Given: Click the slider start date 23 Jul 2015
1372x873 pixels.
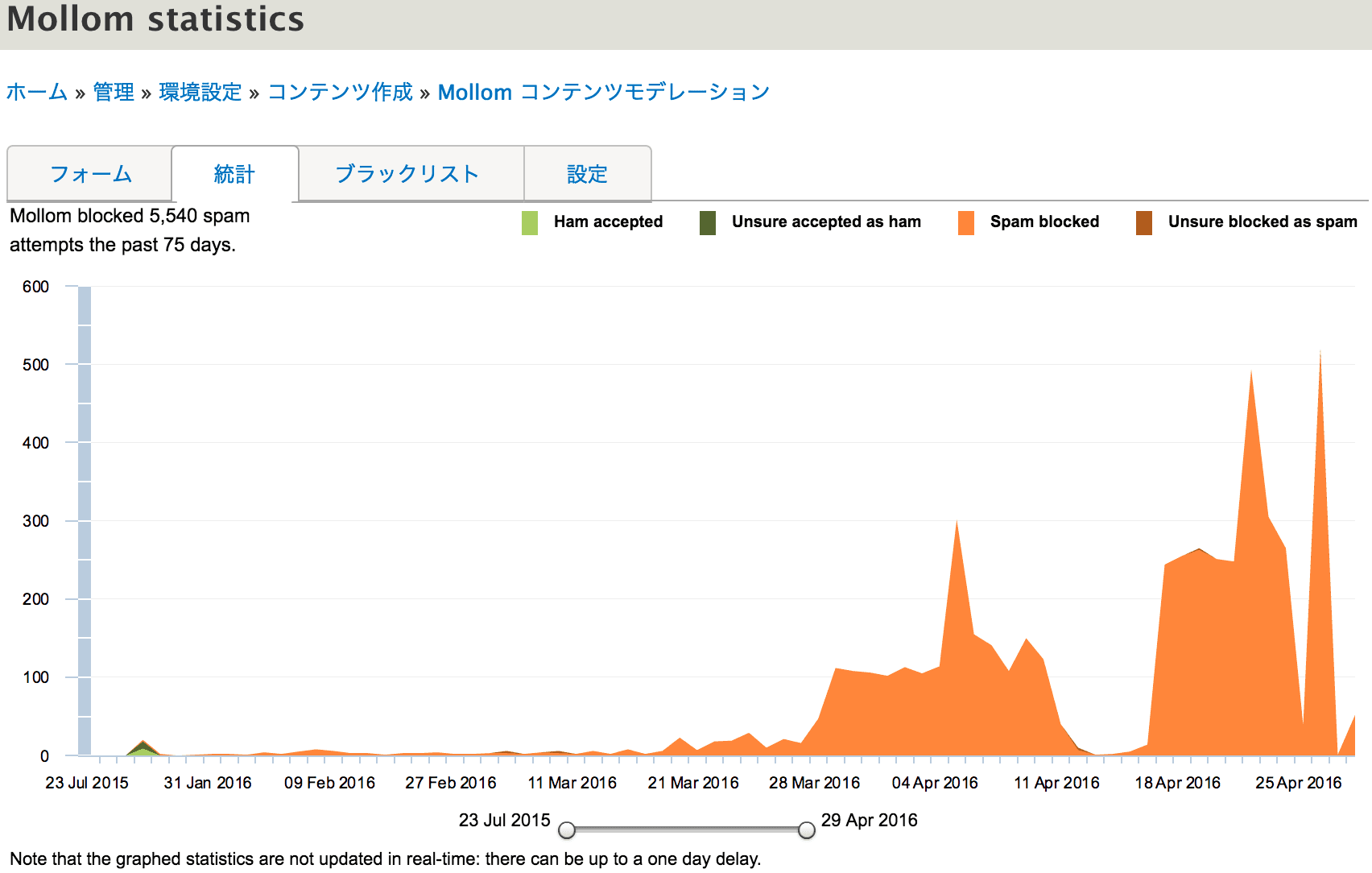Looking at the screenshot, I should (x=505, y=820).
